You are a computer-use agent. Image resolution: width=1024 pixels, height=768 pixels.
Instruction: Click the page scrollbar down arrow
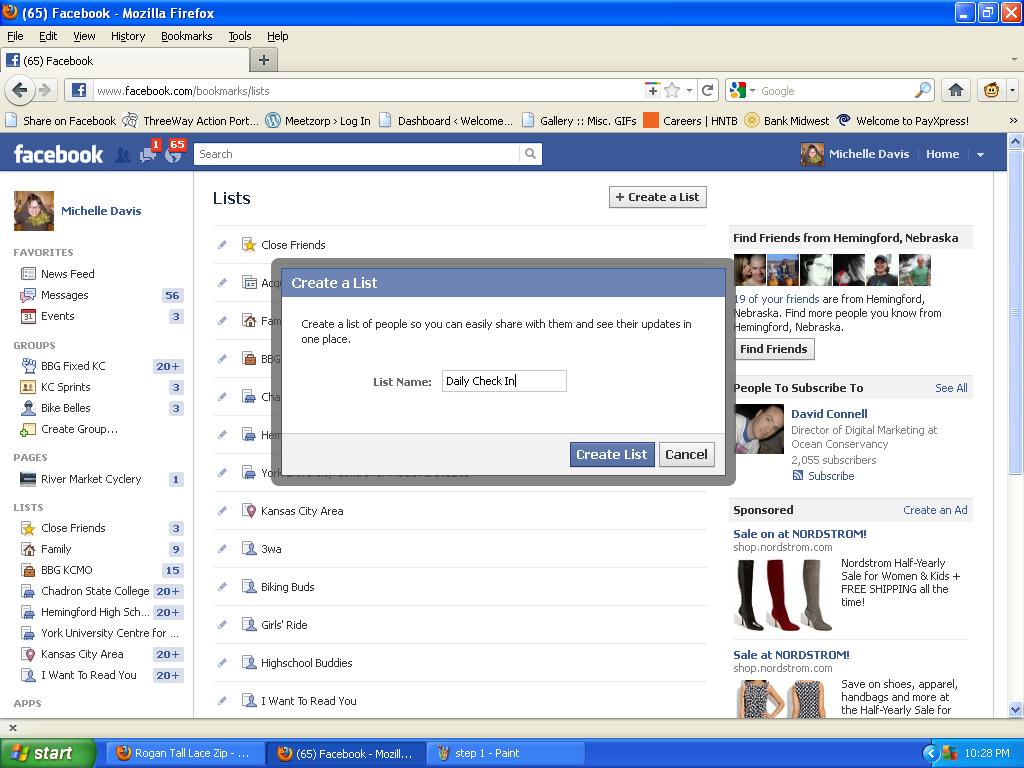tap(1015, 710)
